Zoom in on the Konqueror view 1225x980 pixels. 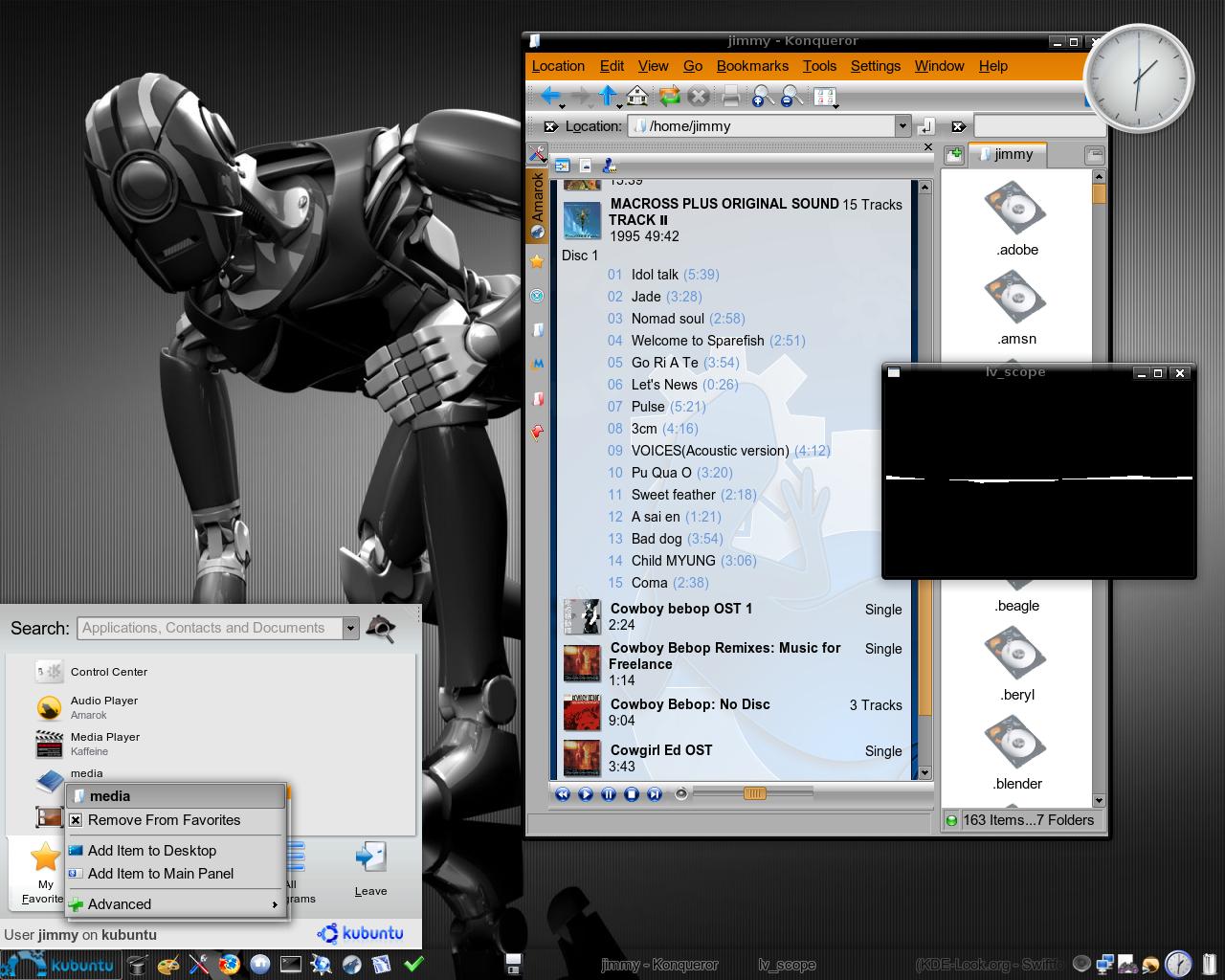point(762,96)
